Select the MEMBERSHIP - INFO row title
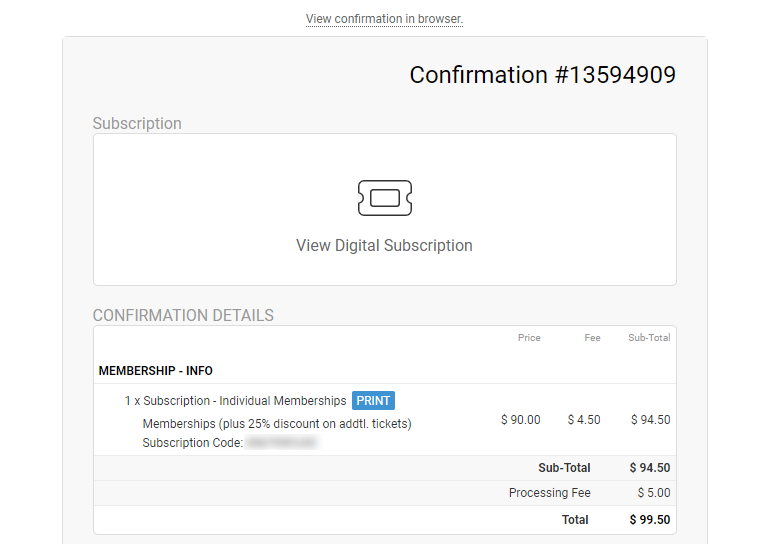 [155, 371]
